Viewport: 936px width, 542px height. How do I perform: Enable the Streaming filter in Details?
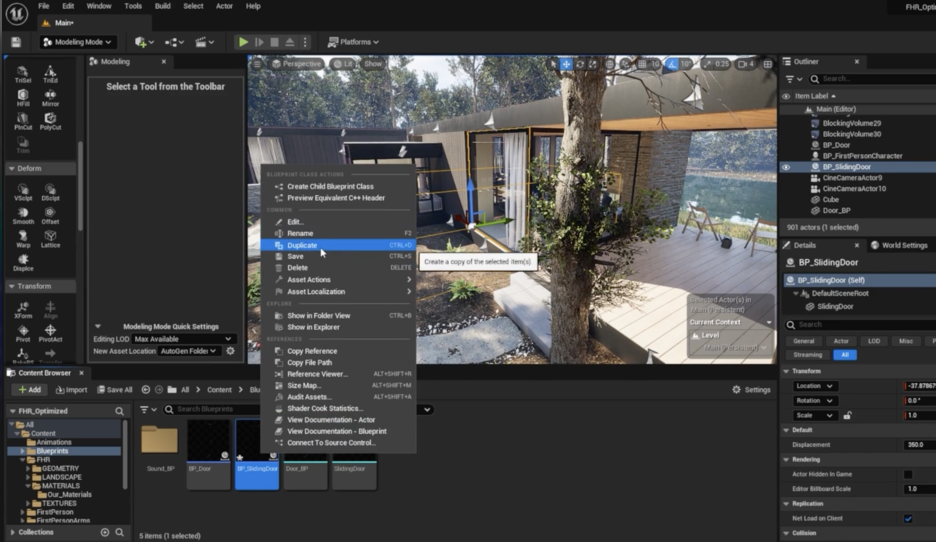click(x=808, y=355)
